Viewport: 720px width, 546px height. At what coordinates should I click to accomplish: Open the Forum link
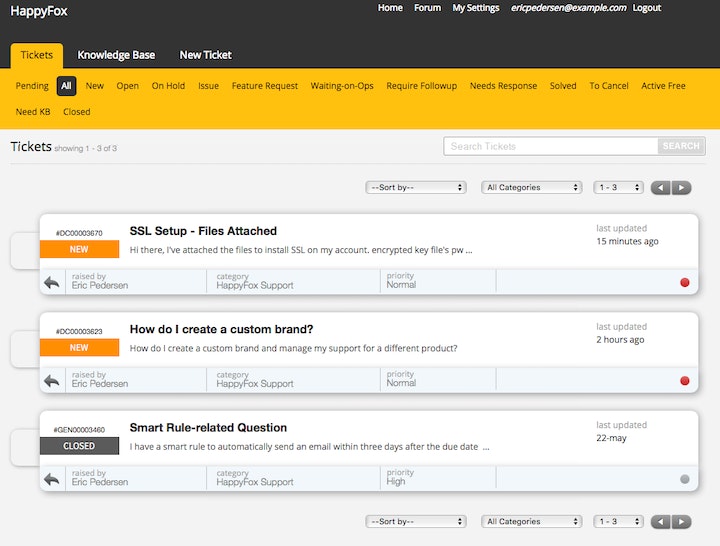coord(428,8)
